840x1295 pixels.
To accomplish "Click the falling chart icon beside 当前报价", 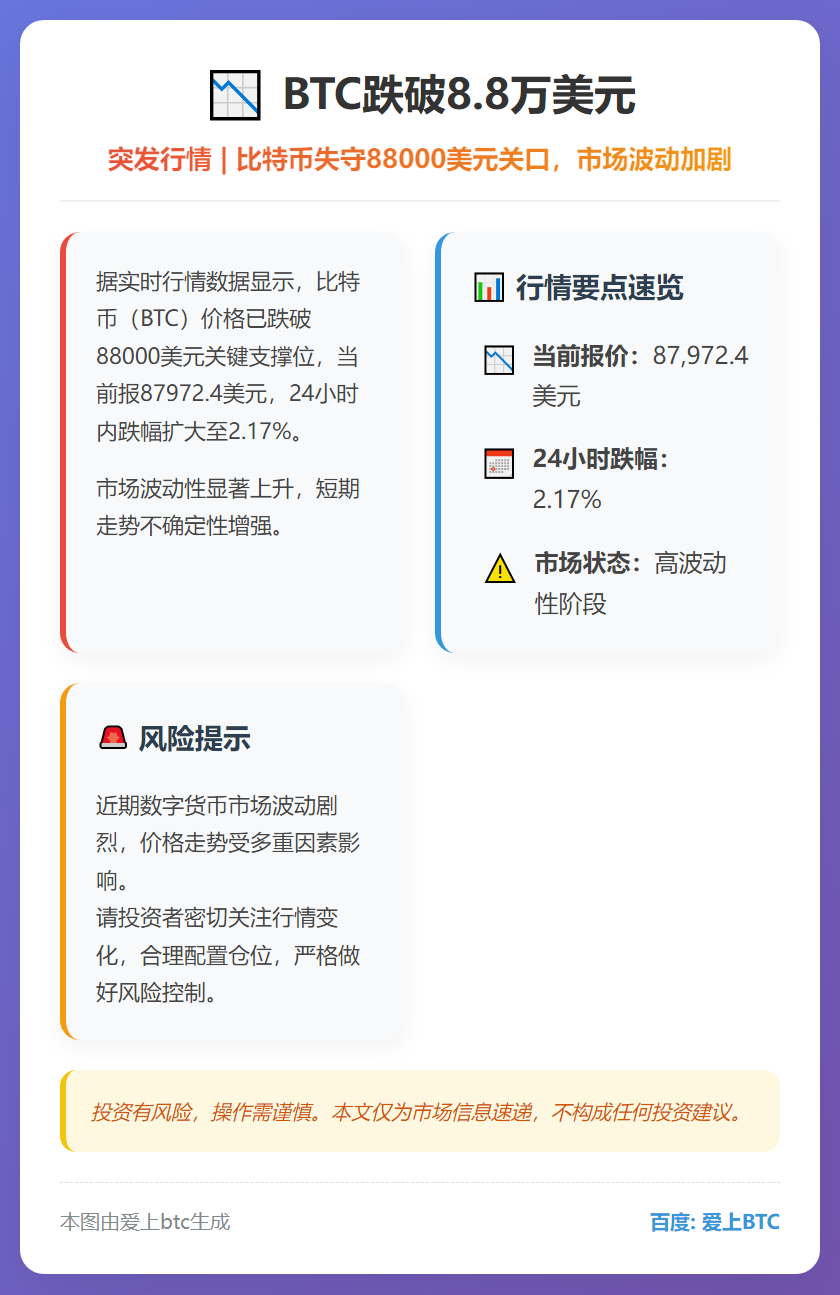I will click(x=499, y=360).
